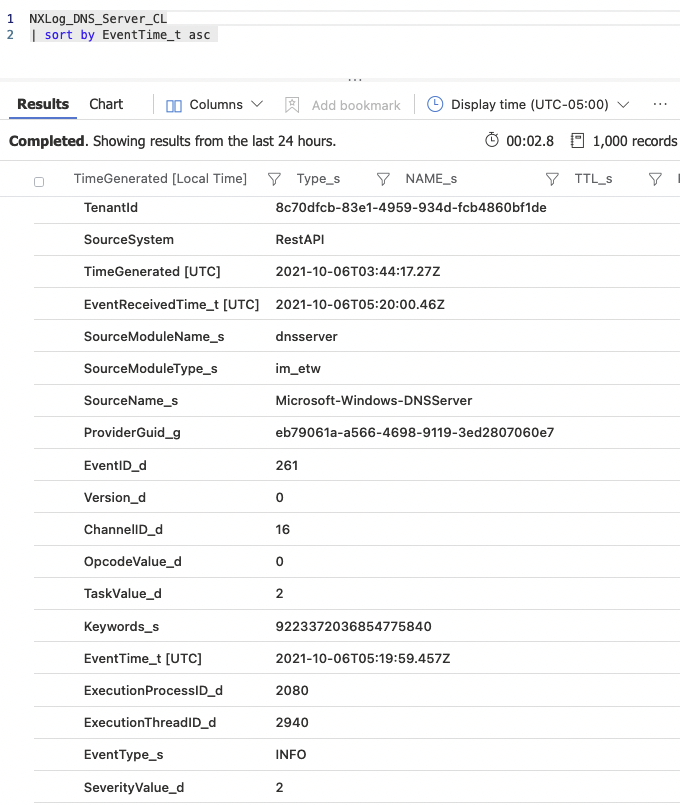The image size is (680, 805).
Task: Click the Add bookmark button label
Action: click(356, 105)
